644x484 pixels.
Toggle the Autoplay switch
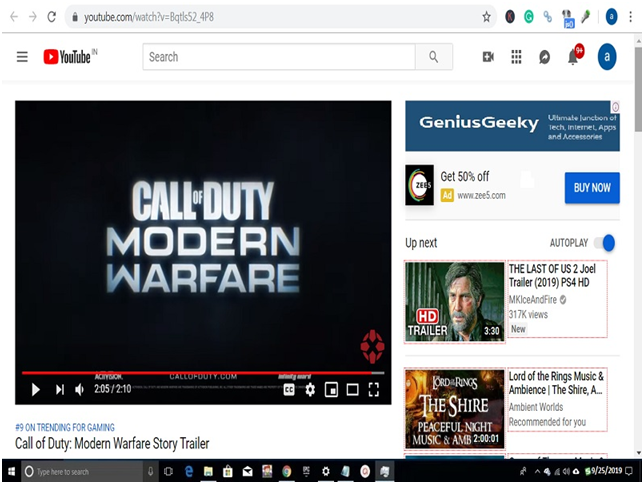(605, 243)
